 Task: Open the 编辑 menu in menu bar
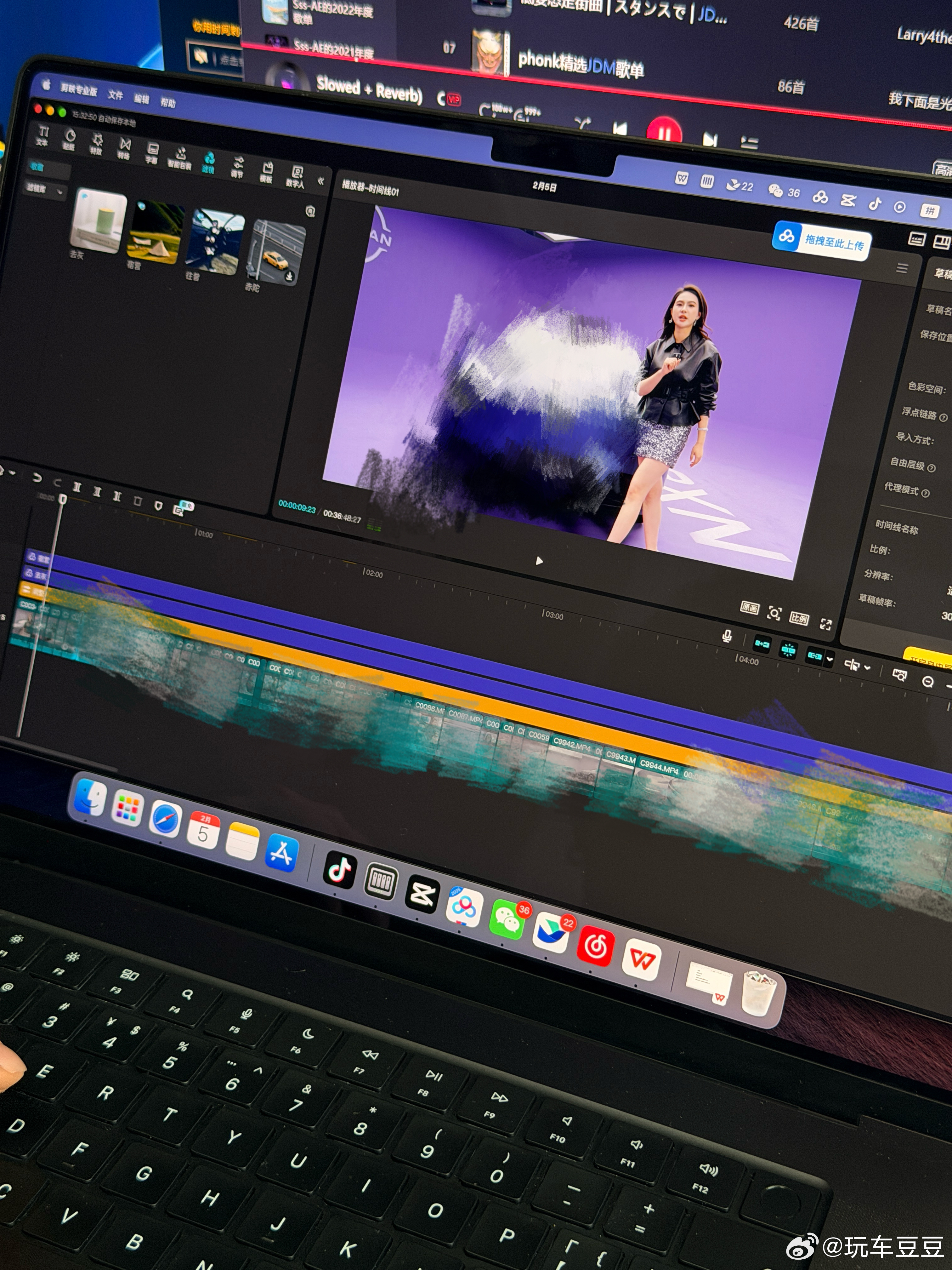click(x=141, y=99)
